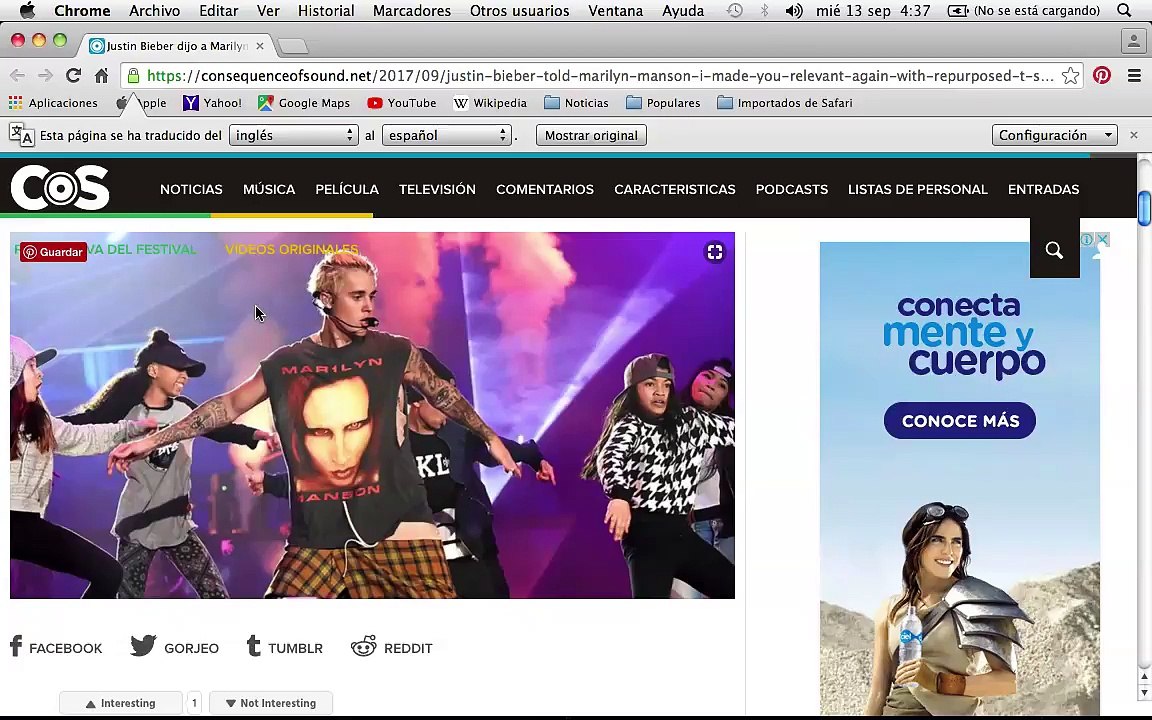
Task: Open the Noticias bookmarks folder
Action: coord(577,103)
